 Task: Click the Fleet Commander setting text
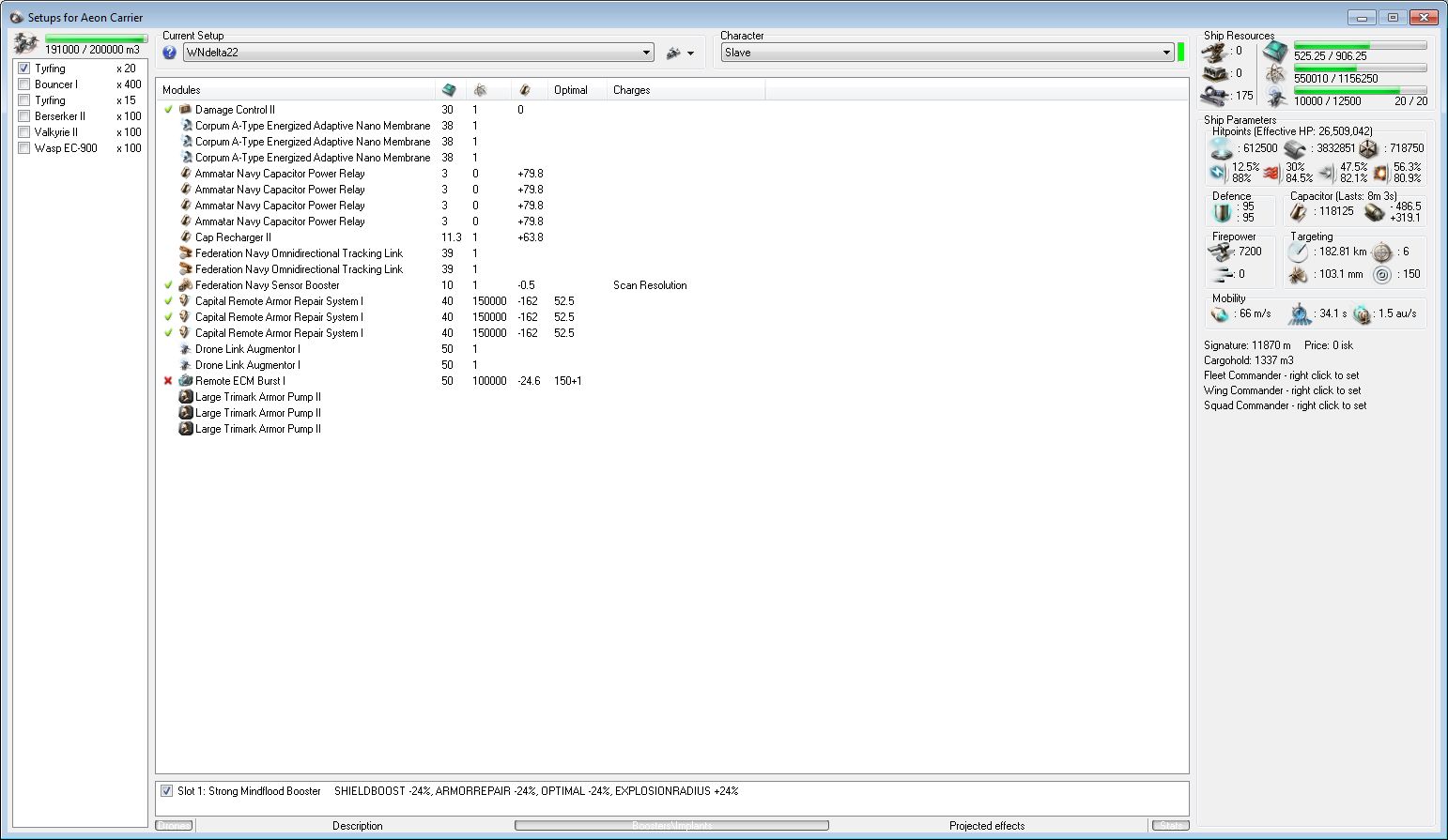pos(1281,375)
